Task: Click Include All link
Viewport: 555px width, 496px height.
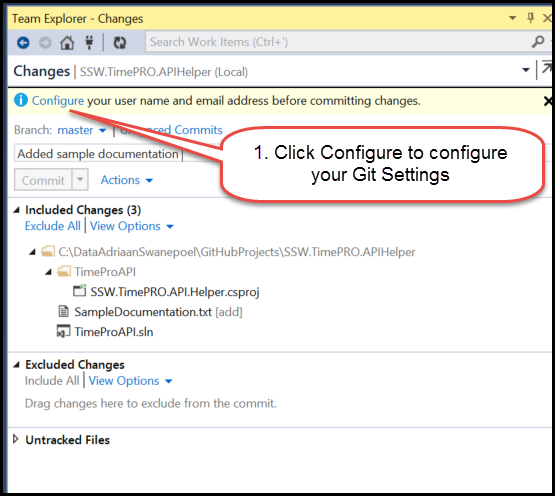Action: pyautogui.click(x=52, y=381)
